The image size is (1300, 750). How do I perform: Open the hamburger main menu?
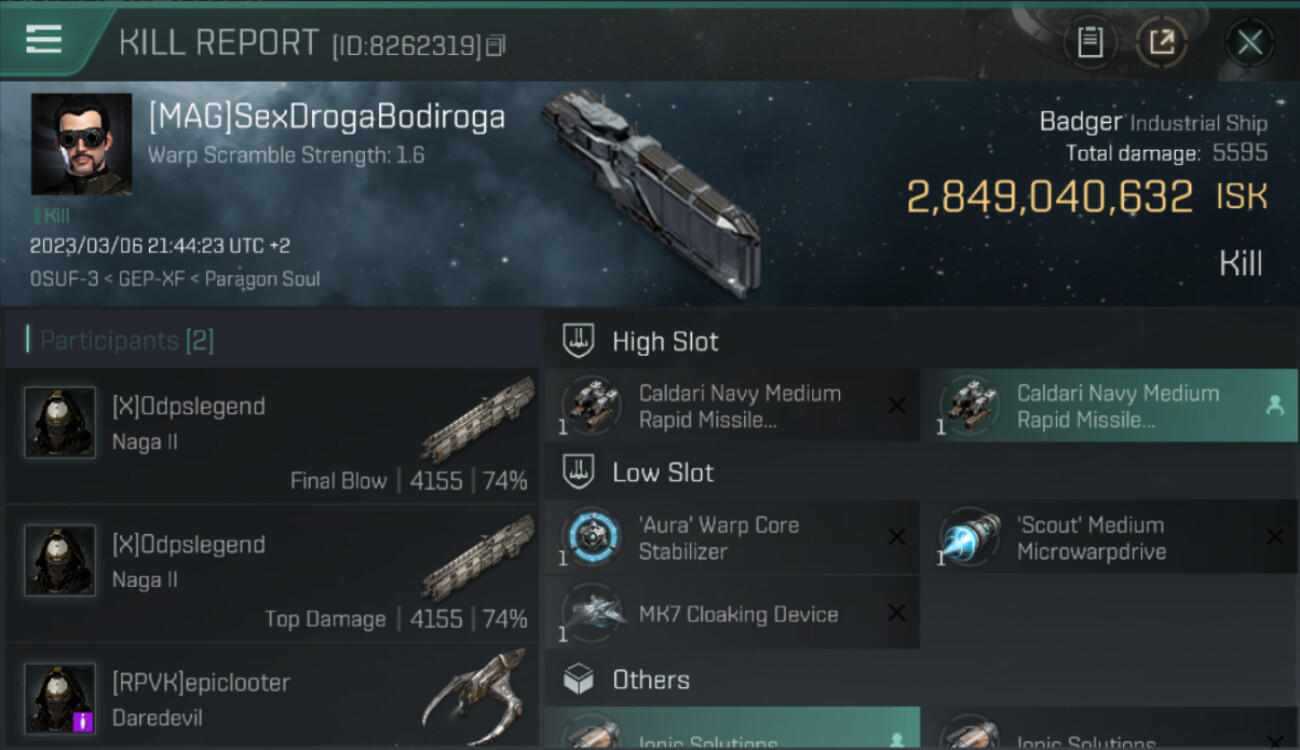pos(44,40)
